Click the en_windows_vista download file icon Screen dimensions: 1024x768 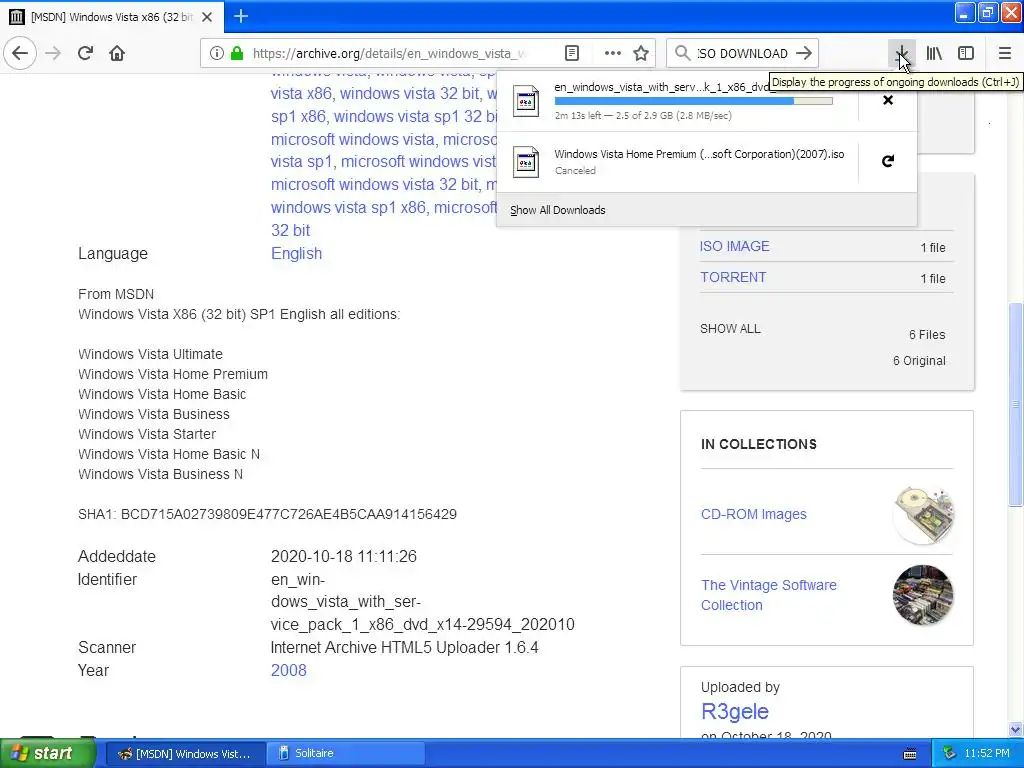click(x=526, y=101)
